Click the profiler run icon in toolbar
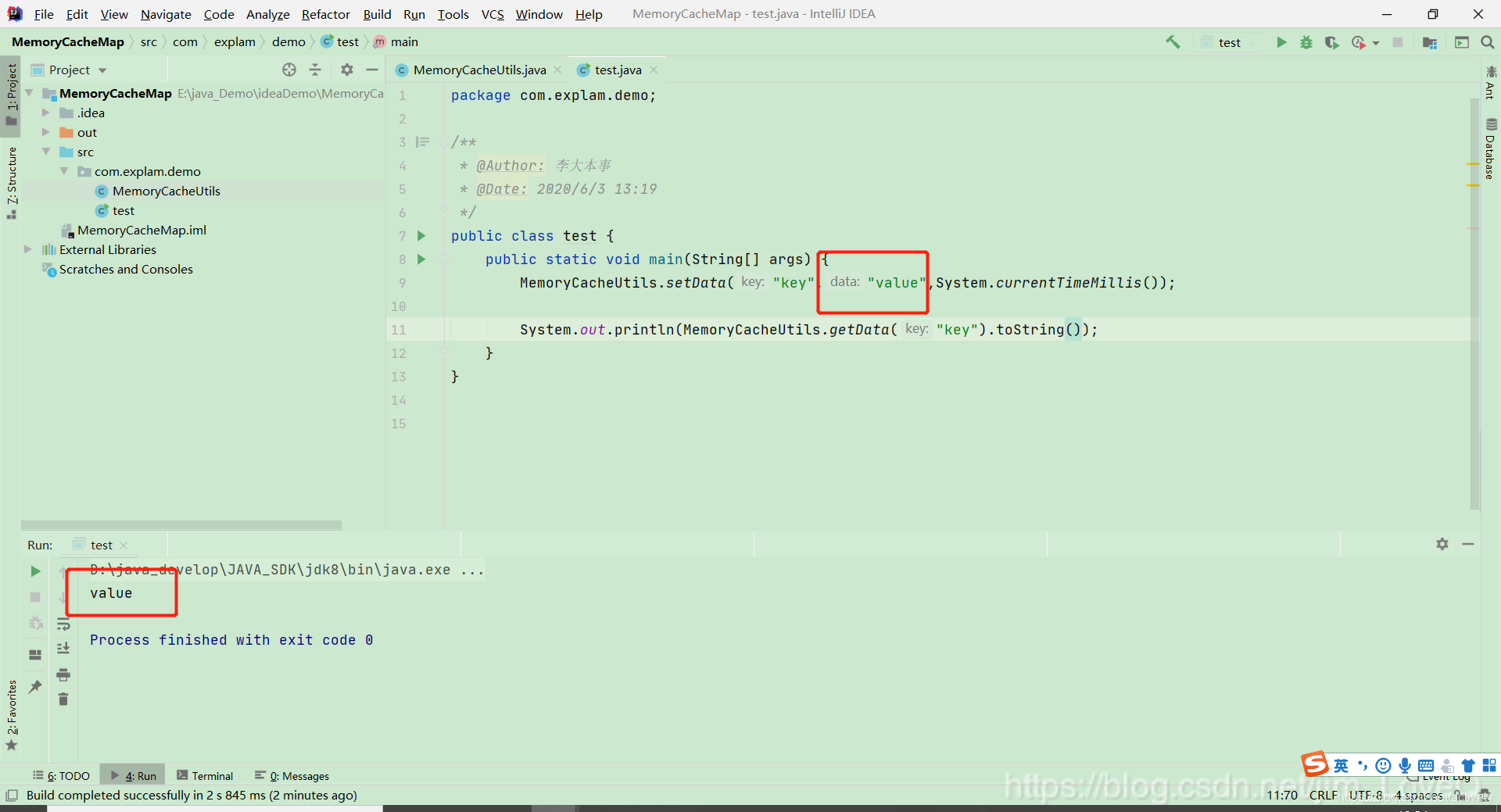This screenshot has width=1501, height=812. click(1359, 42)
